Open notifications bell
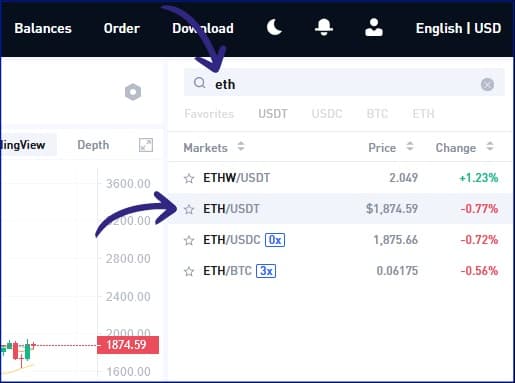This screenshot has height=383, width=515. (324, 27)
